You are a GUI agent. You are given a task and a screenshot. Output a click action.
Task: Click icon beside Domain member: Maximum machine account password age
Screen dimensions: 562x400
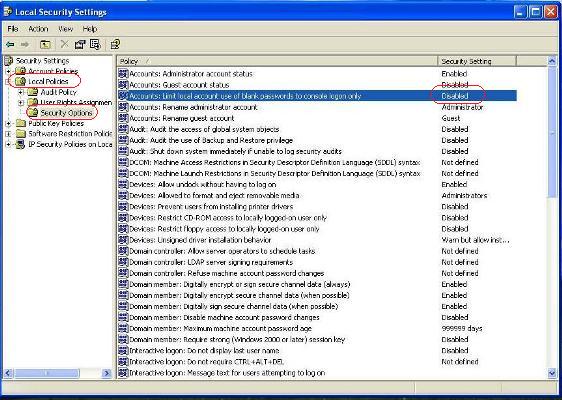pyautogui.click(x=123, y=328)
